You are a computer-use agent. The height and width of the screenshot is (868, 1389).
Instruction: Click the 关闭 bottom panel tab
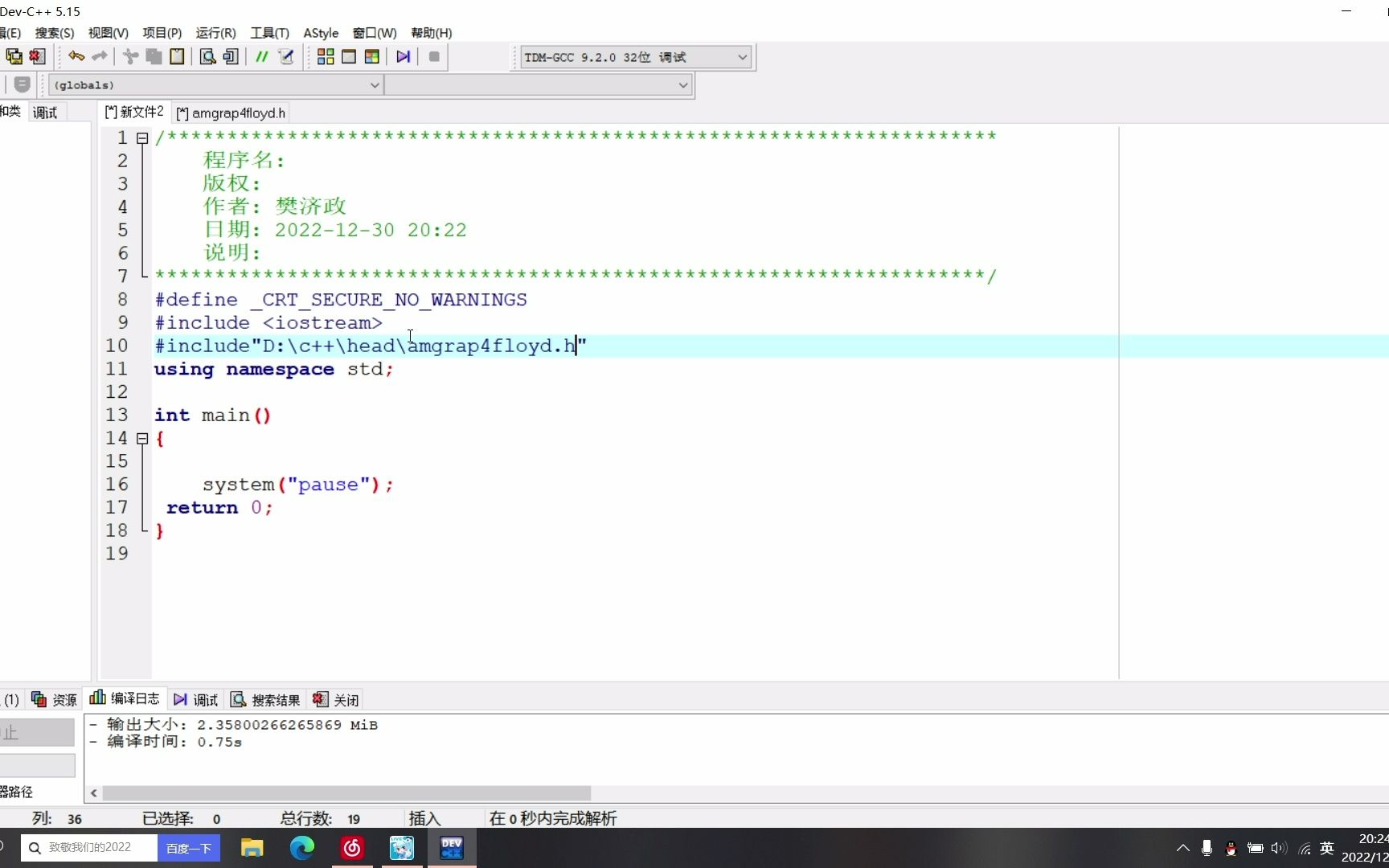coord(336,700)
